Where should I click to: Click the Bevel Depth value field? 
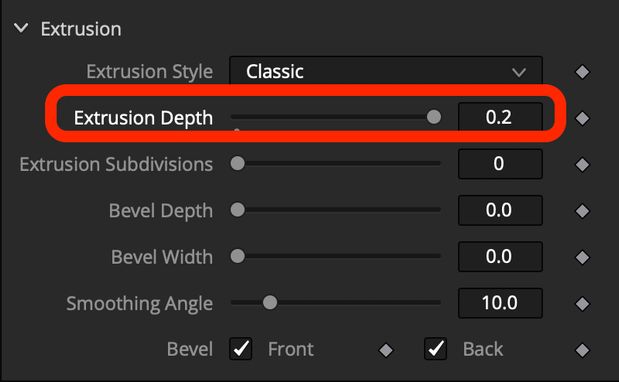click(x=500, y=210)
